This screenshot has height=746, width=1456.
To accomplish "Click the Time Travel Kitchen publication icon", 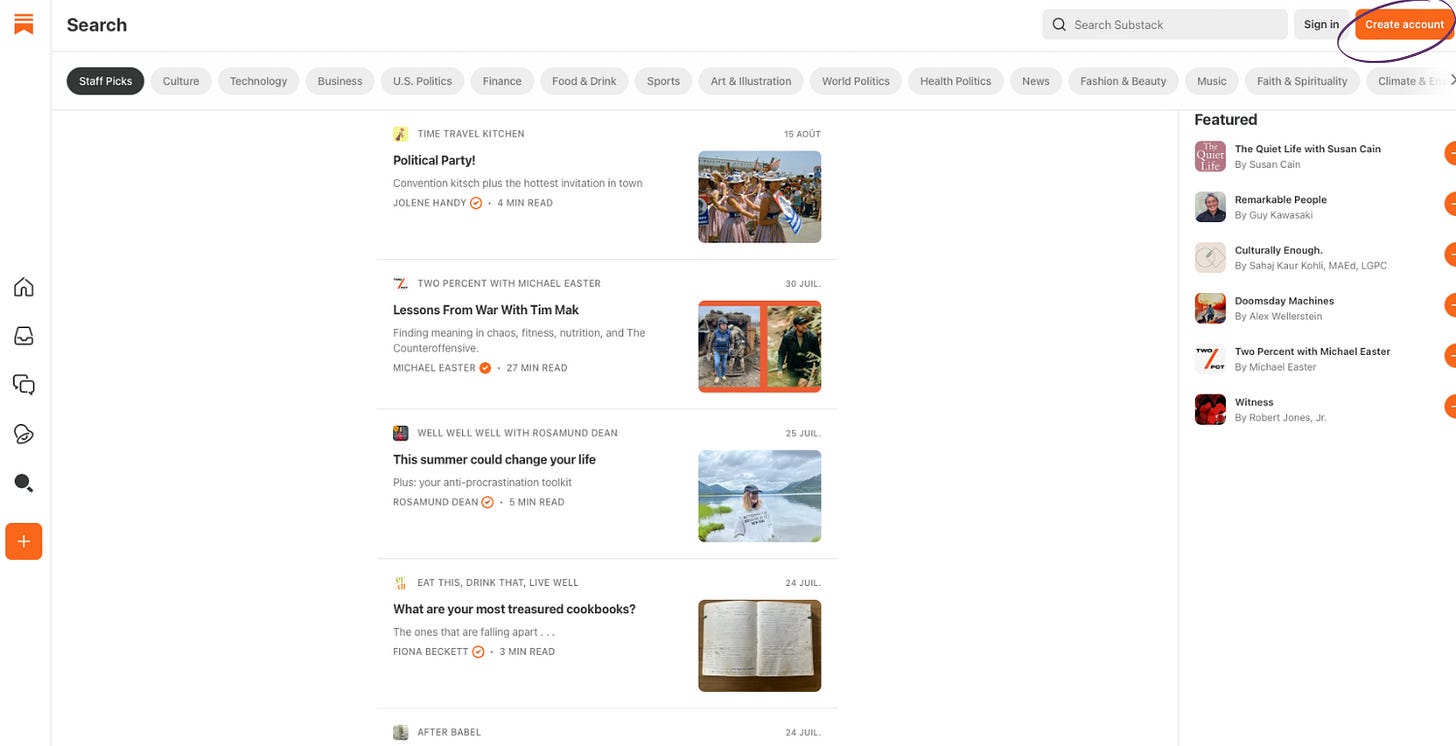I will click(400, 133).
